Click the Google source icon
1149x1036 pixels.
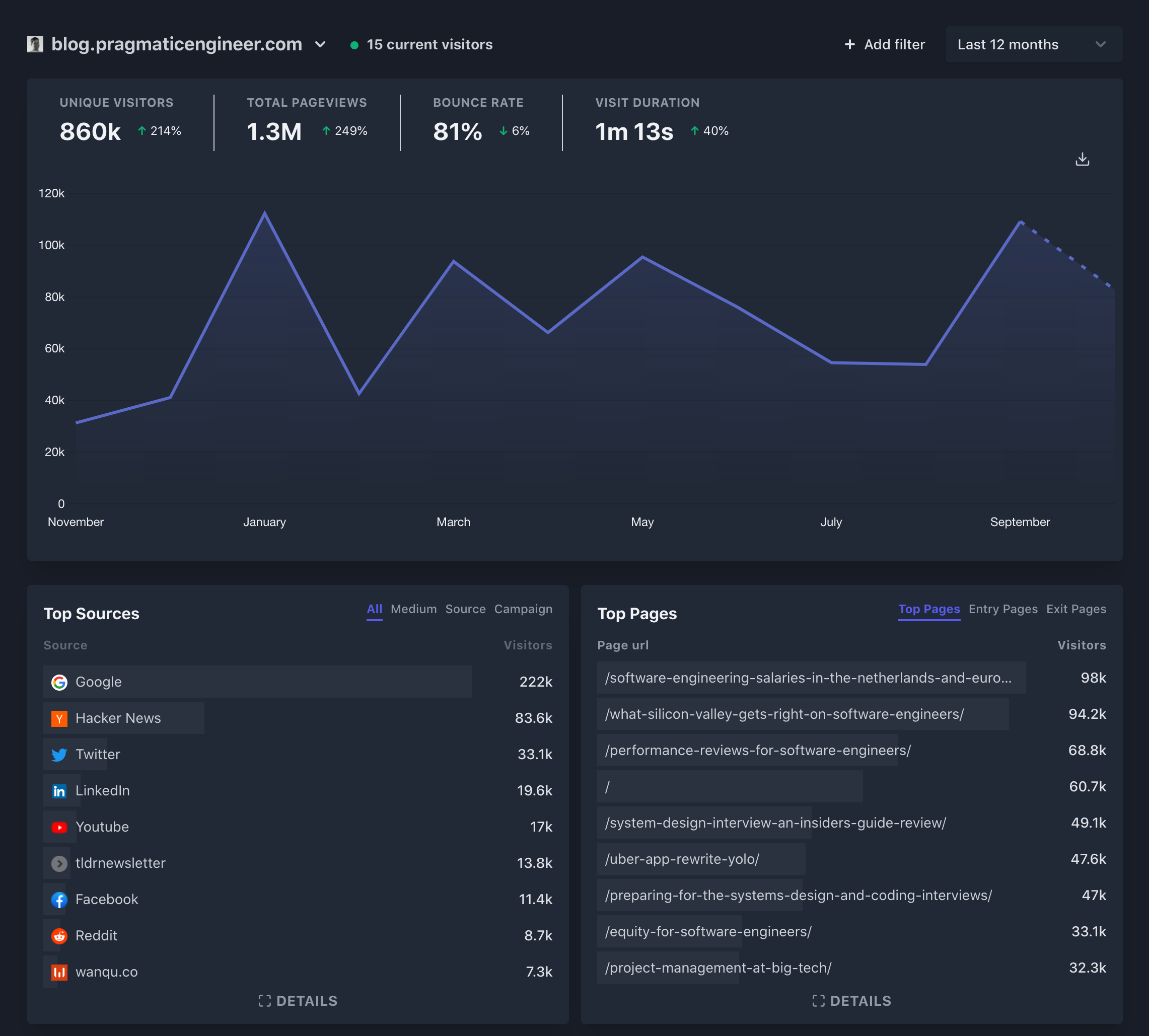point(59,682)
